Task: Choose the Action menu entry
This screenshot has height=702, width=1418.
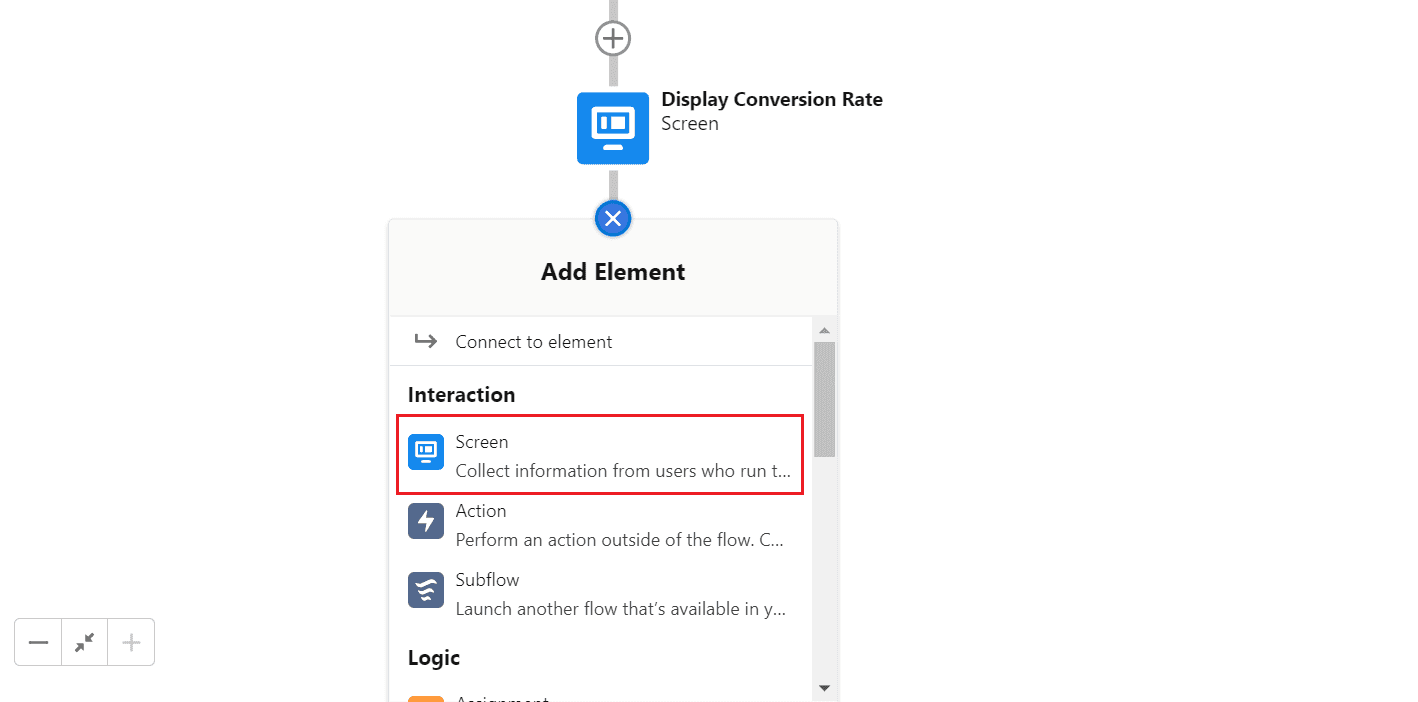Action: [601, 525]
